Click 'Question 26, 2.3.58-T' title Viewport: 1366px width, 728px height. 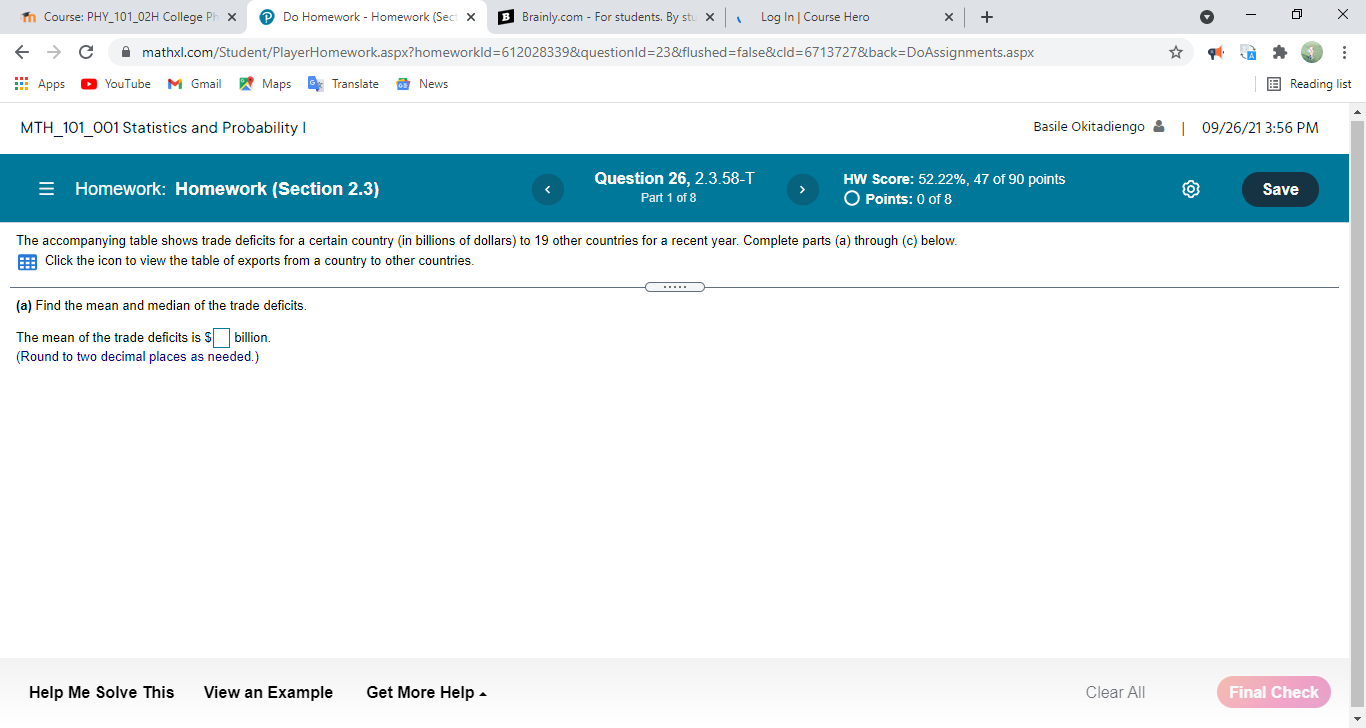674,178
